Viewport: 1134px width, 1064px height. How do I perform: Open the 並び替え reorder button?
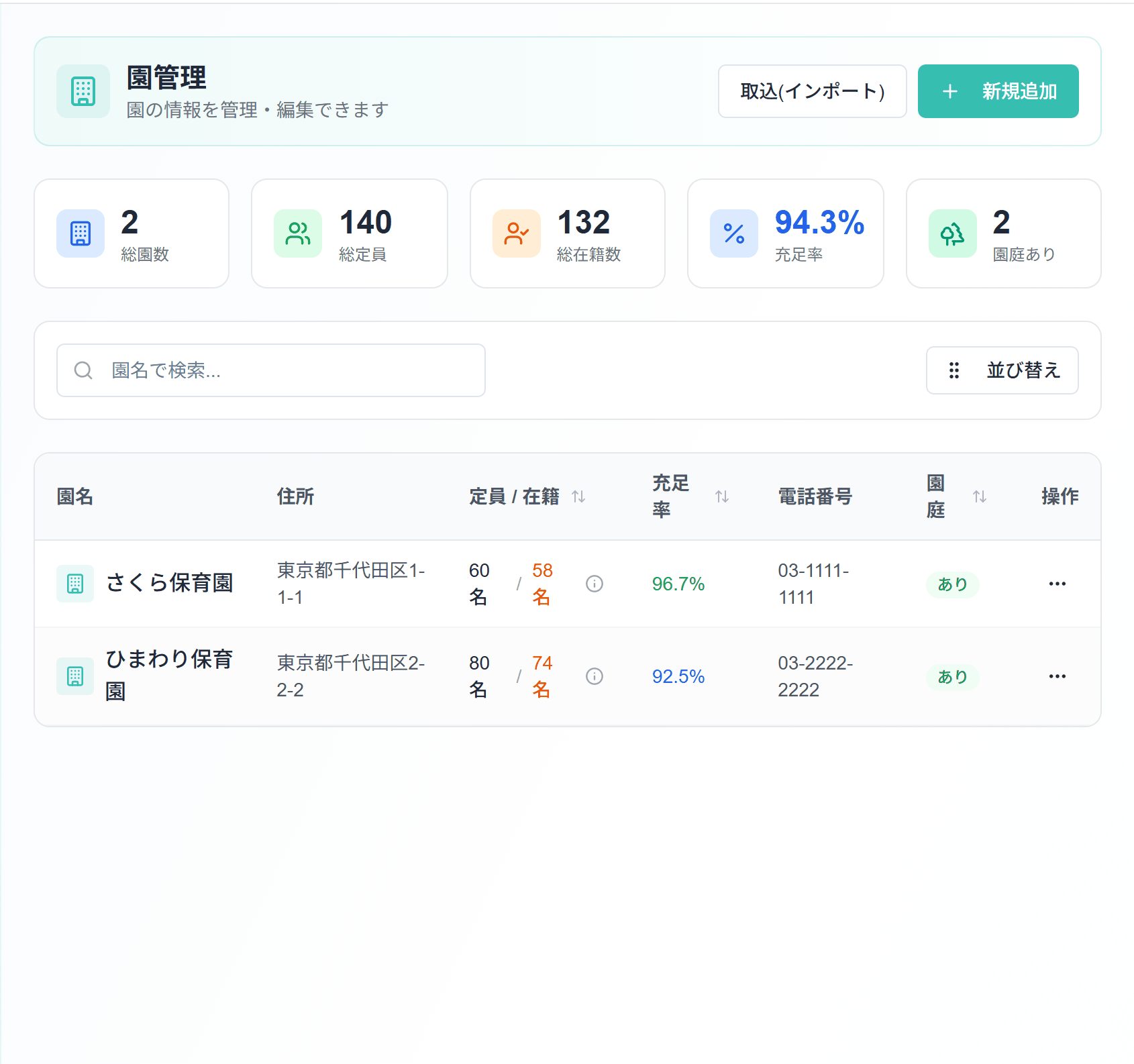pyautogui.click(x=1002, y=370)
